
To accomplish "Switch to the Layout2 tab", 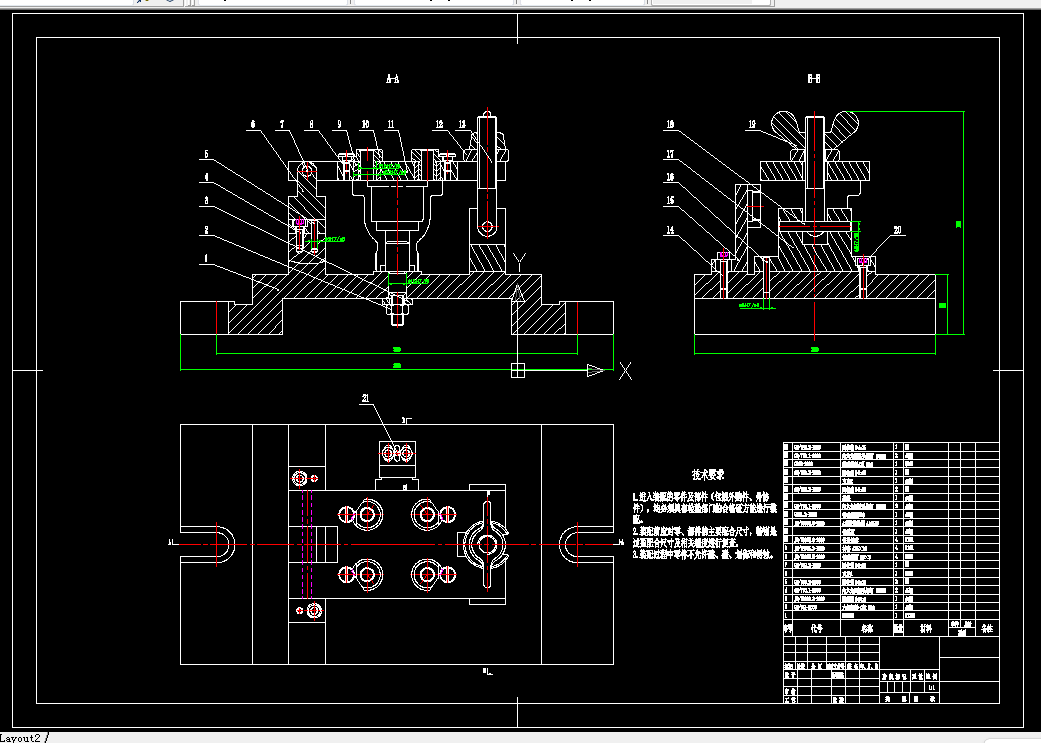I will 21,738.
